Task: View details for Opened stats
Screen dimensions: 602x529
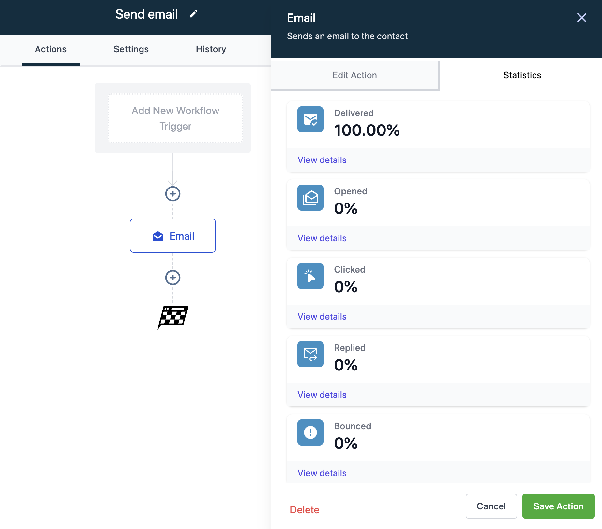Action: (322, 238)
